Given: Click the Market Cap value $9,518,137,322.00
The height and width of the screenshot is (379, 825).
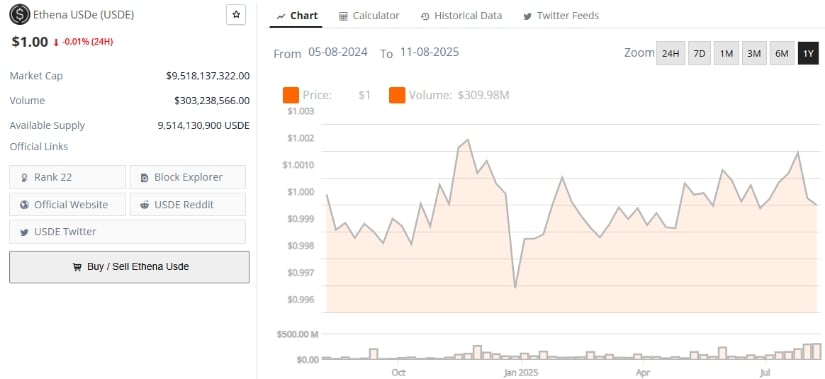Looking at the screenshot, I should click(208, 76).
